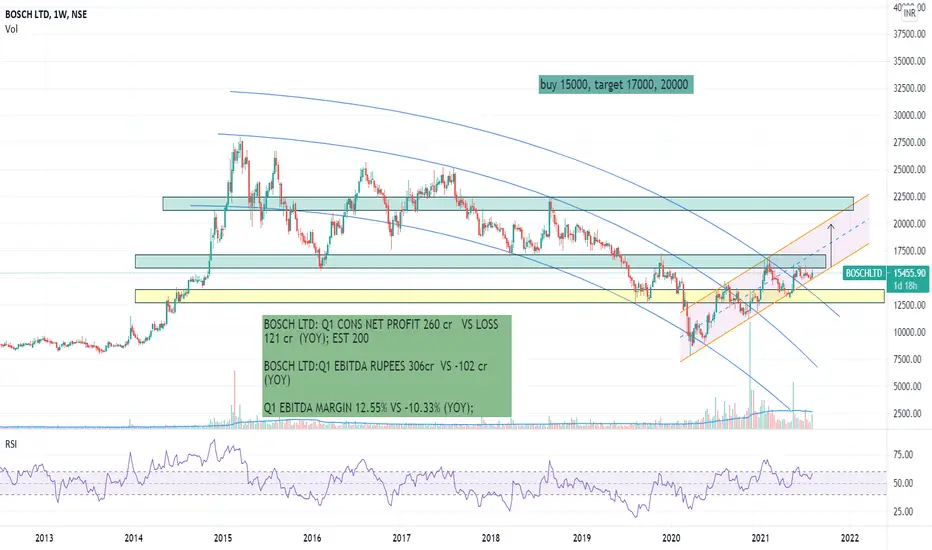Click the 7500.00 price scale label

[909, 359]
